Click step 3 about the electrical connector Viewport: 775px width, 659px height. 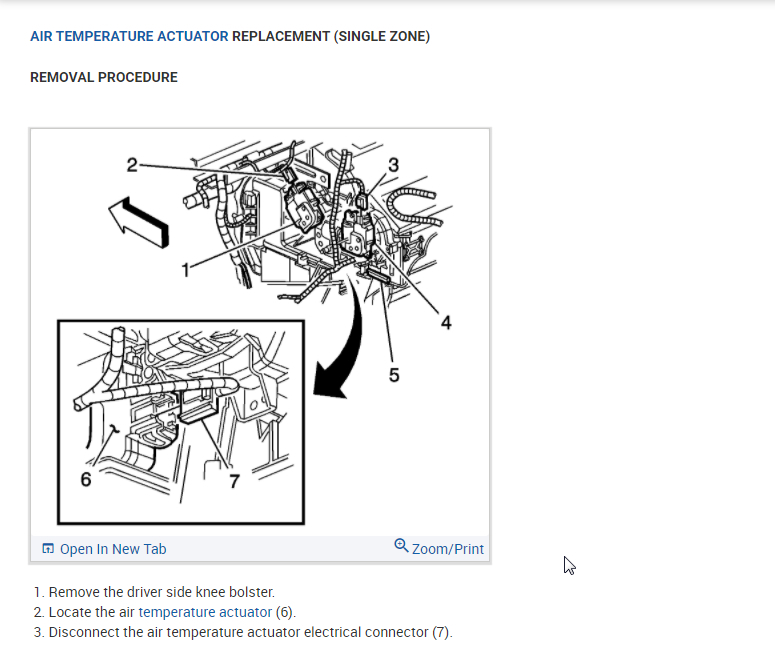(x=243, y=632)
